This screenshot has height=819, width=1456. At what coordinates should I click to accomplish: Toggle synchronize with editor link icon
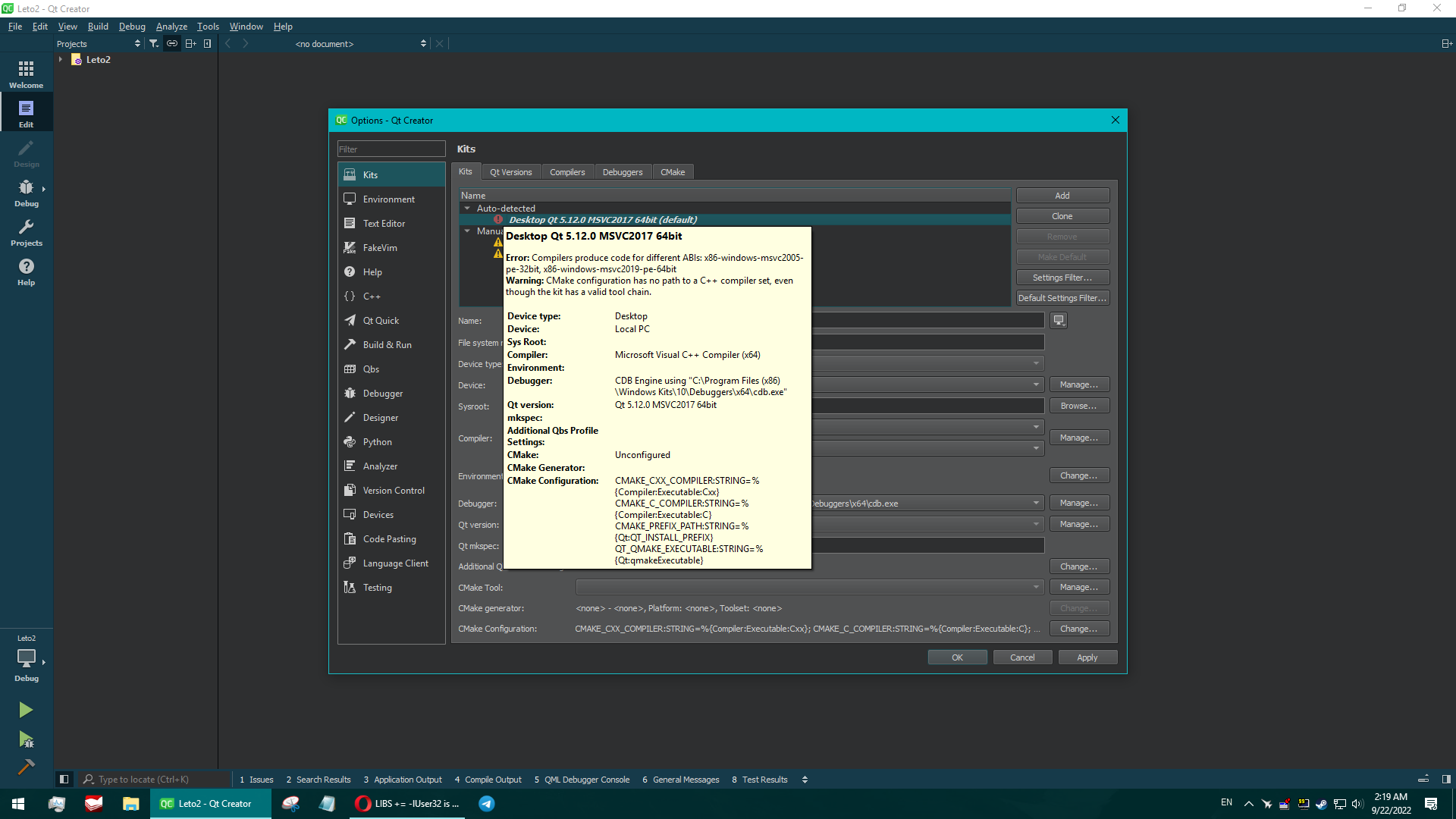(x=172, y=43)
